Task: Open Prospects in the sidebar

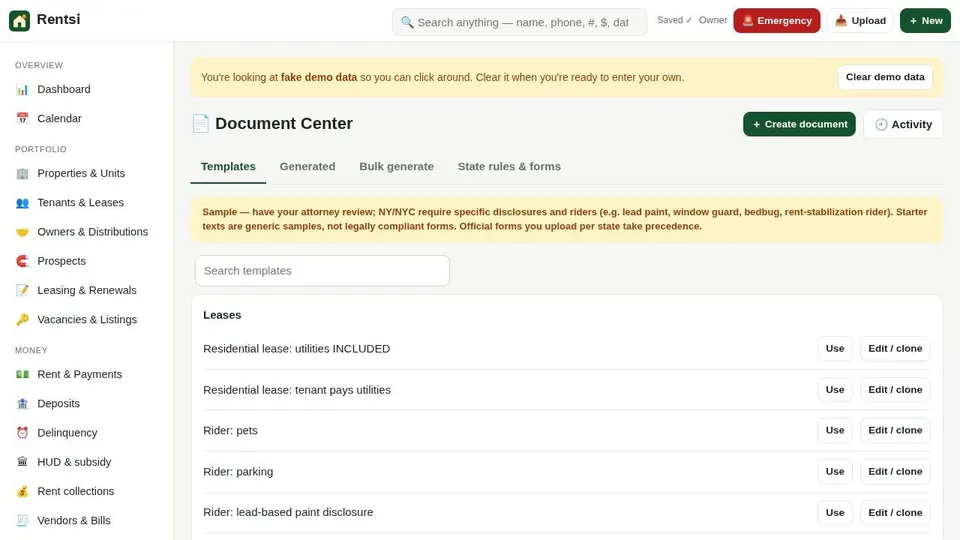Action: 86,261
